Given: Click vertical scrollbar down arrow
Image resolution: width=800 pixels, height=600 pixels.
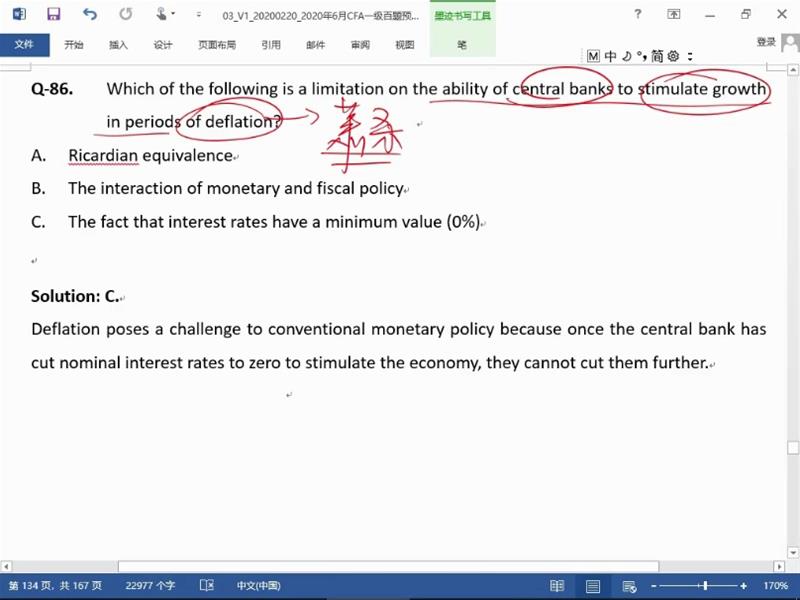Looking at the screenshot, I should pos(793,553).
